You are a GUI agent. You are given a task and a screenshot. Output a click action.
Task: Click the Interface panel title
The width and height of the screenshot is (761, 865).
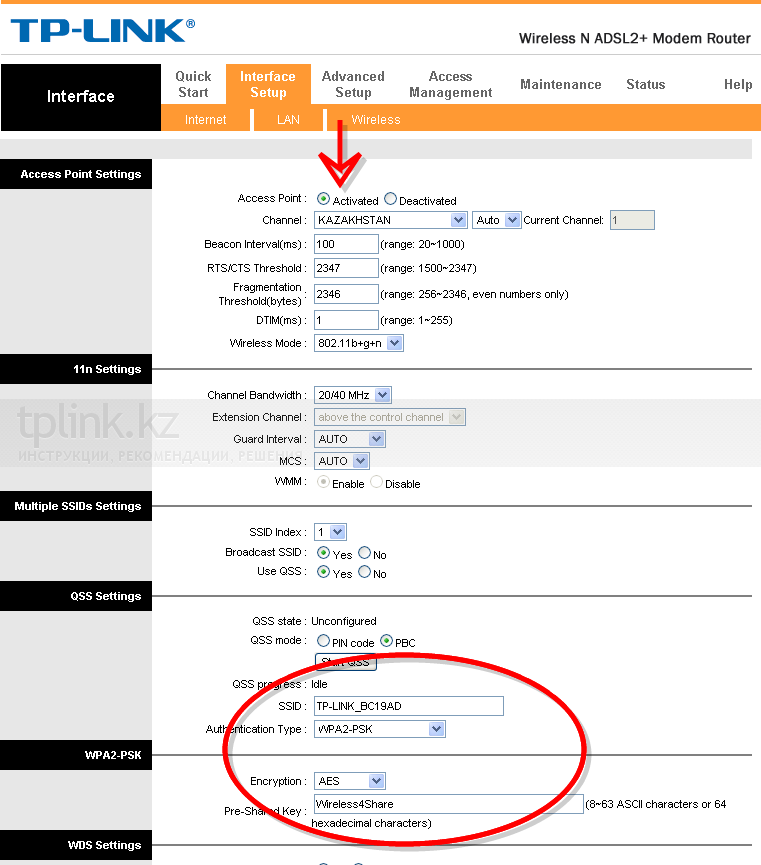point(81,97)
